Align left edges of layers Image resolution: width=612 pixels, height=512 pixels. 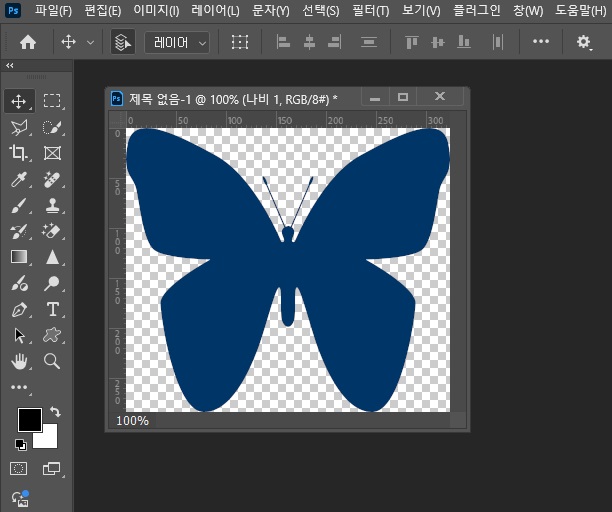tap(283, 42)
